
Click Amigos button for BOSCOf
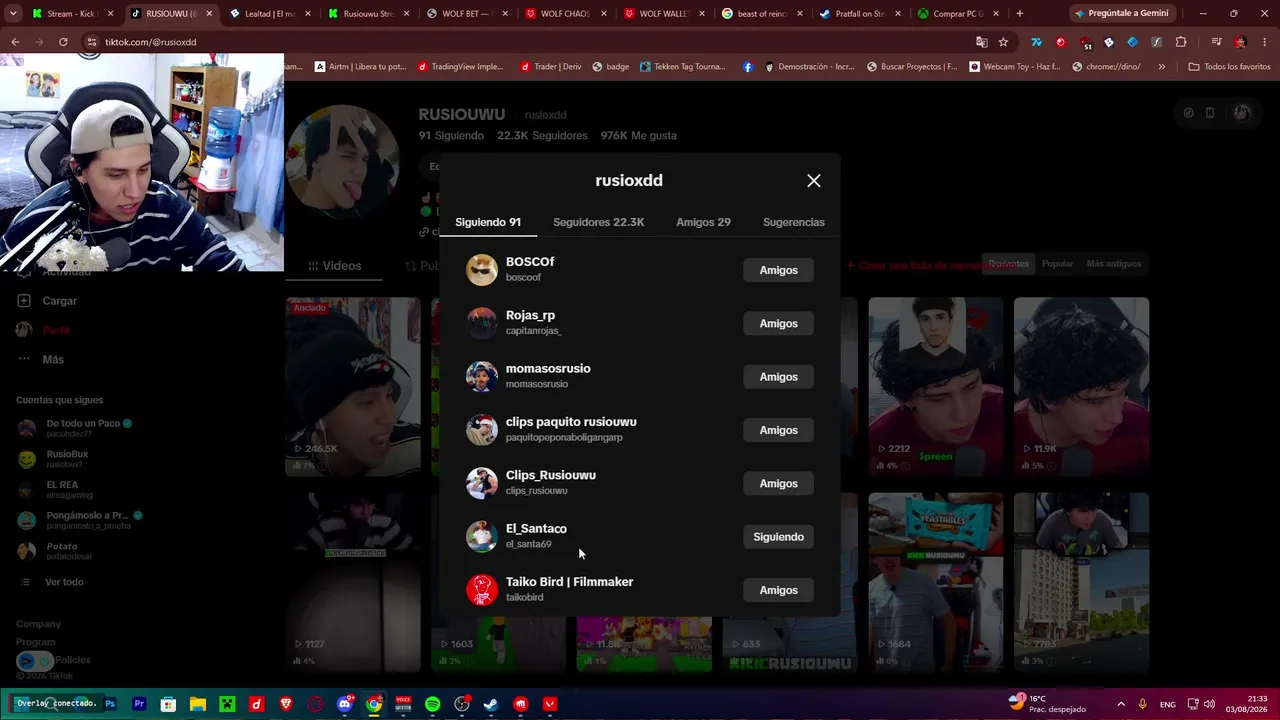[778, 270]
